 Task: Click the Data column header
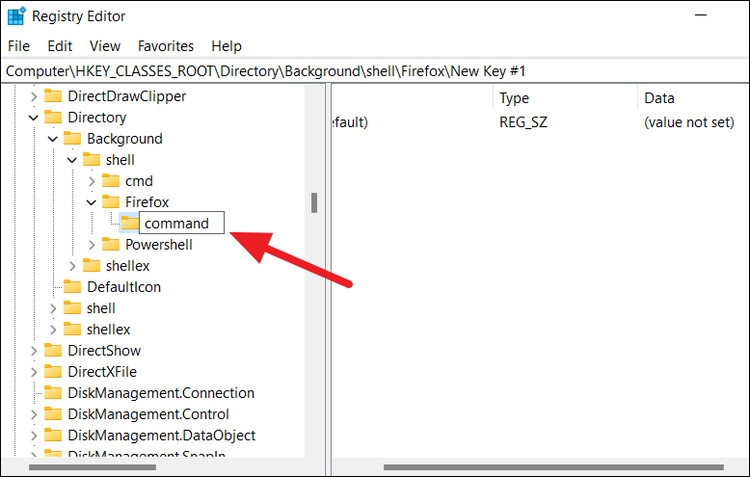point(659,98)
